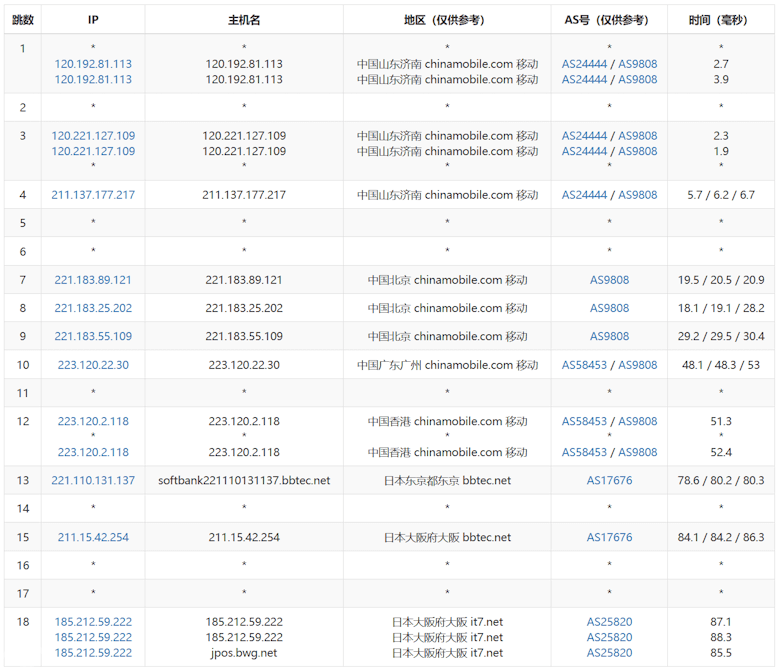Image resolution: width=780 pixels, height=670 pixels.
Task: Open the AS17676 link in hop 13
Action: pos(609,480)
